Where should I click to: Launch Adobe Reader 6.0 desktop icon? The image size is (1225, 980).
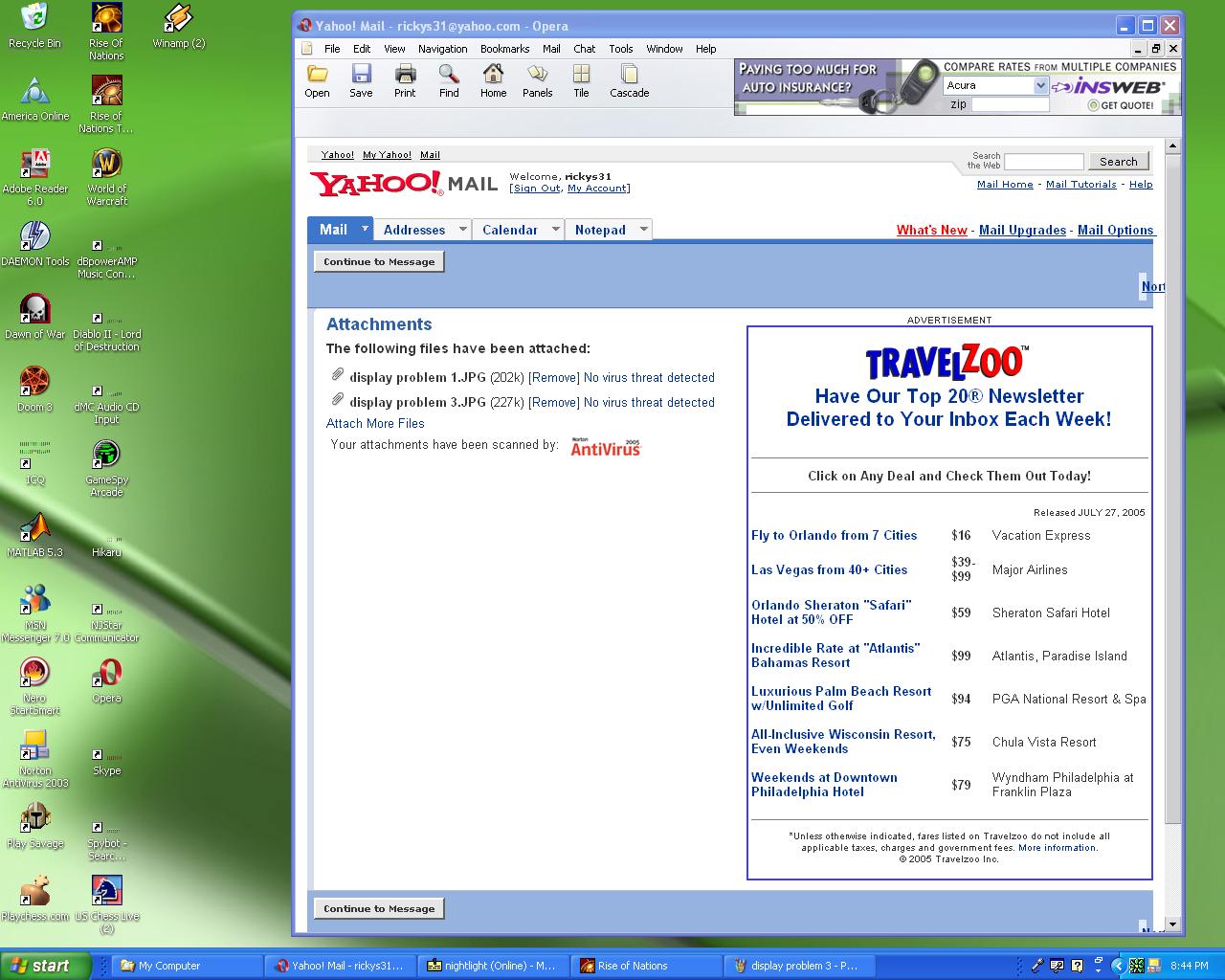point(35,177)
